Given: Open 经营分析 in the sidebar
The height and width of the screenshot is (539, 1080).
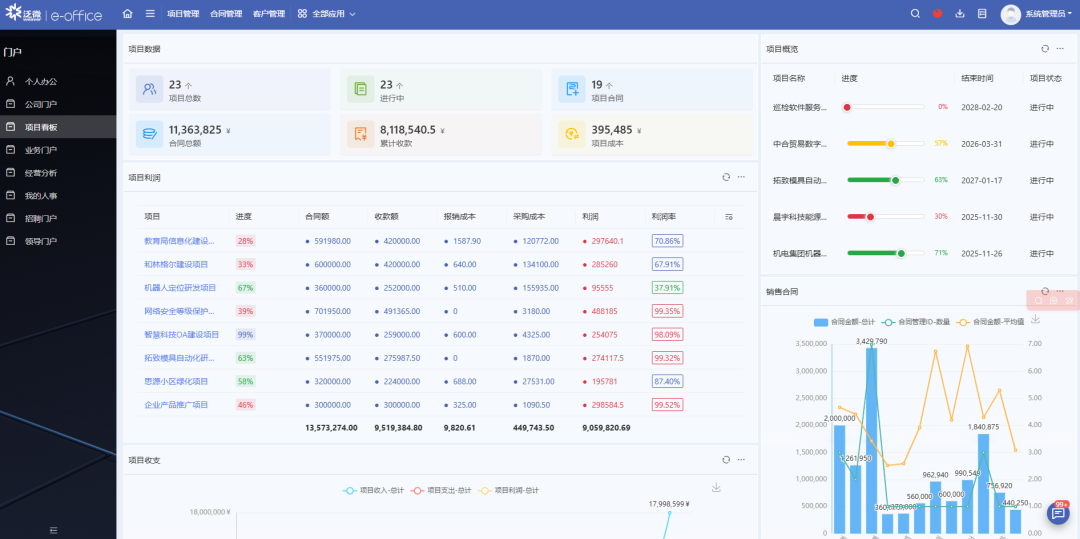Looking at the screenshot, I should tap(41, 173).
